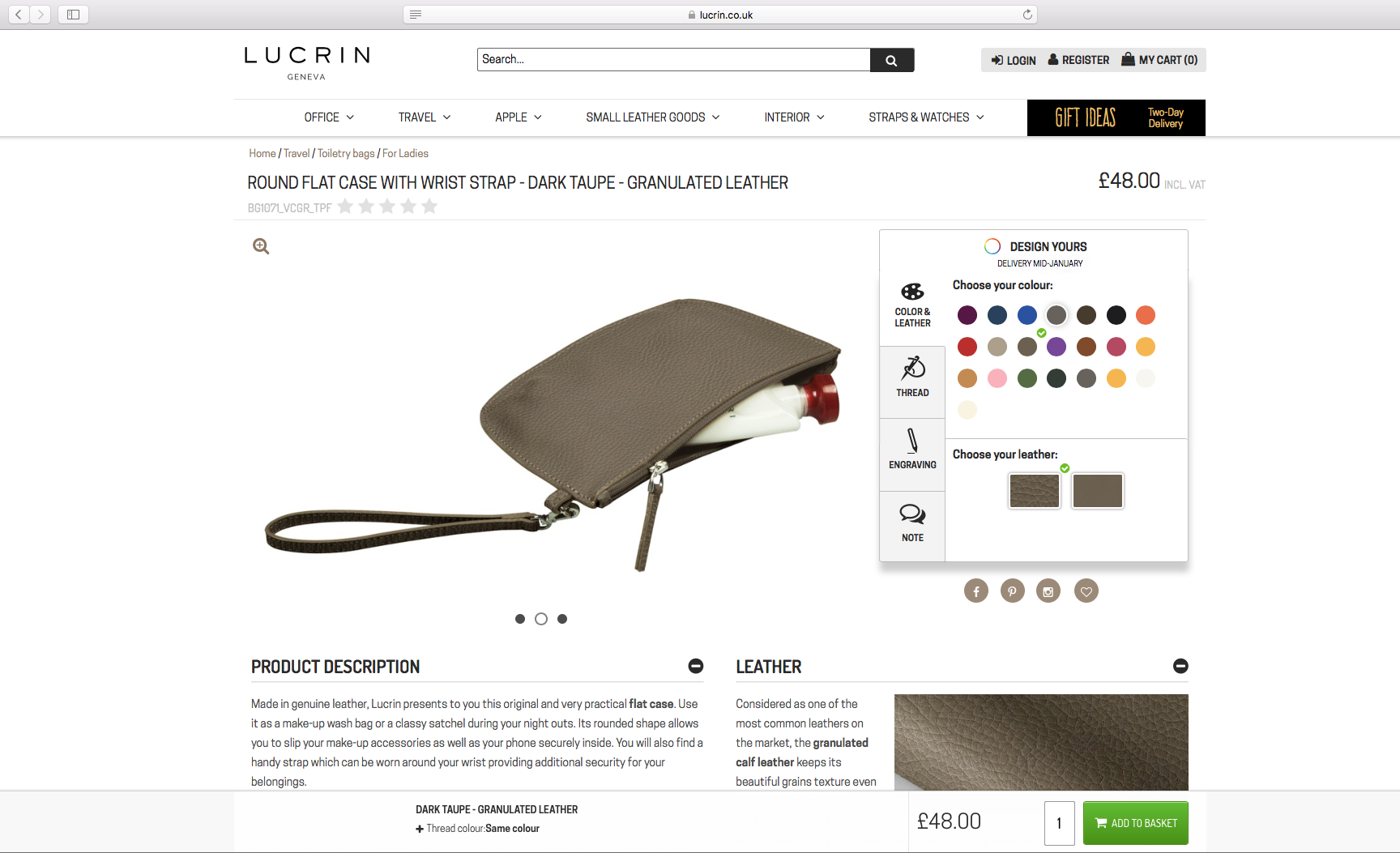Add to wishlist with heart icon
The height and width of the screenshot is (853, 1400).
[x=1086, y=591]
